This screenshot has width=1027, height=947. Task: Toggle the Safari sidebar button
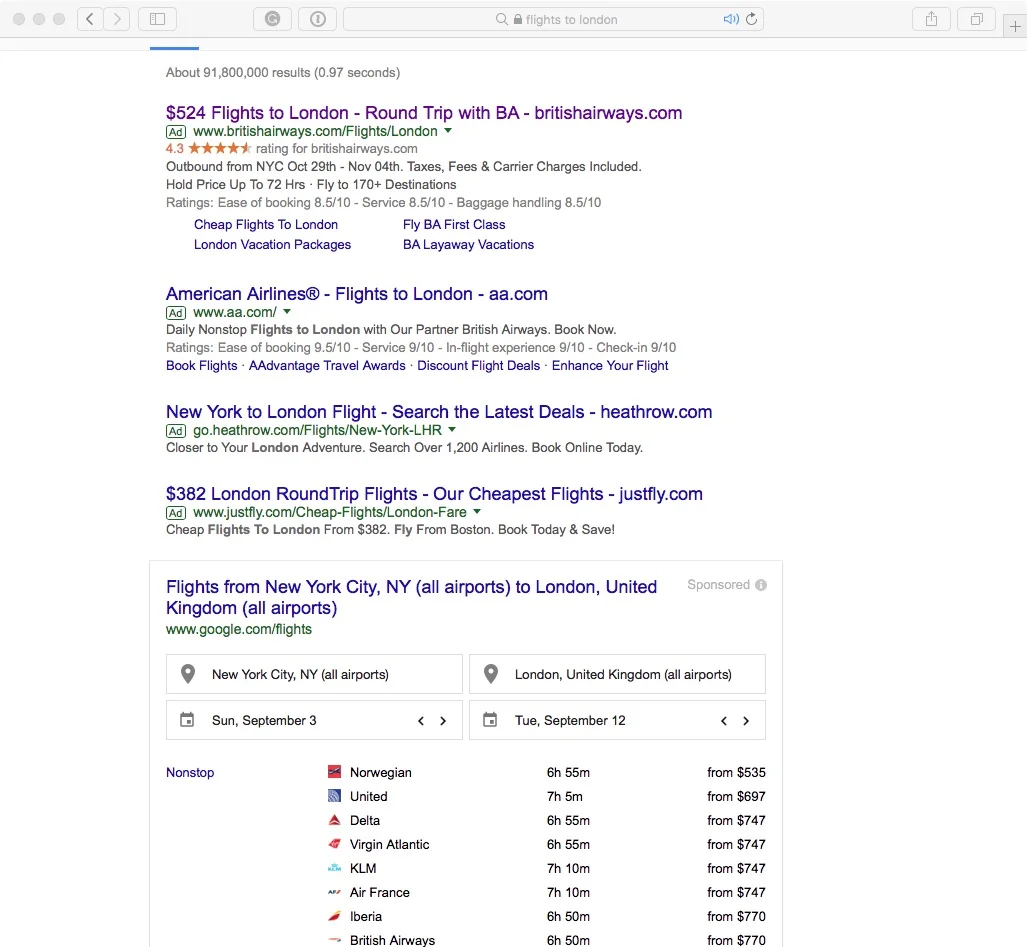point(157,19)
